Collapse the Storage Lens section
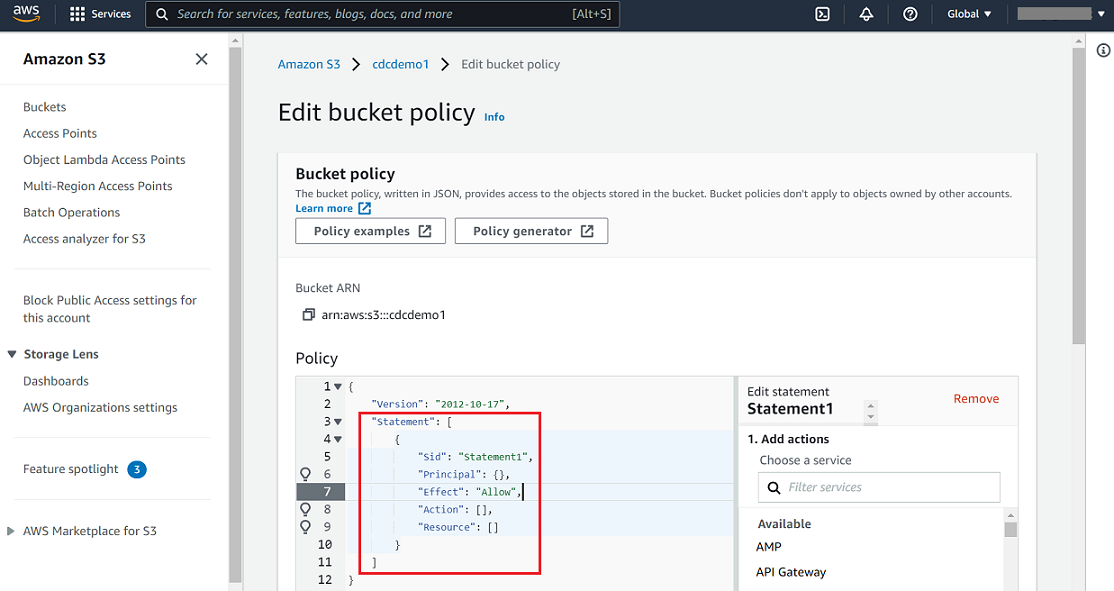This screenshot has height=591, width=1114. pyautogui.click(x=12, y=355)
